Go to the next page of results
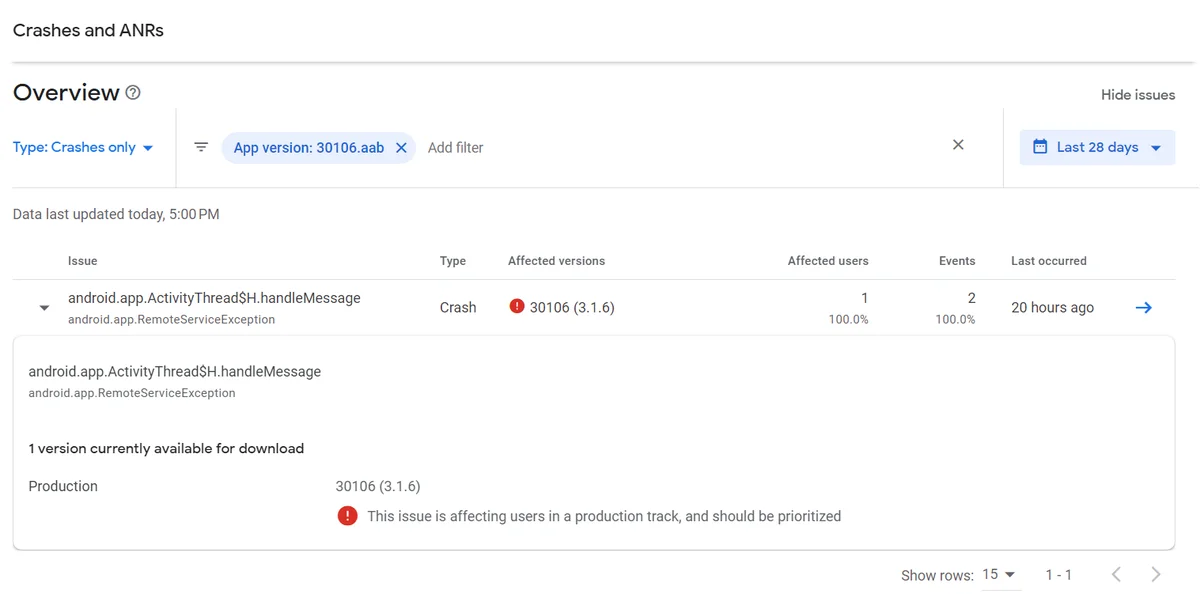Screen dimensions: 1200x594 (x=1156, y=574)
